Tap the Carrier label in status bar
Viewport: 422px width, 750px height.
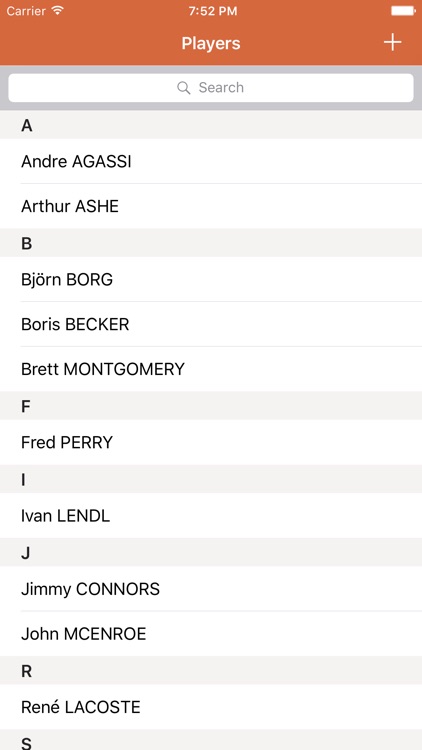(x=26, y=11)
